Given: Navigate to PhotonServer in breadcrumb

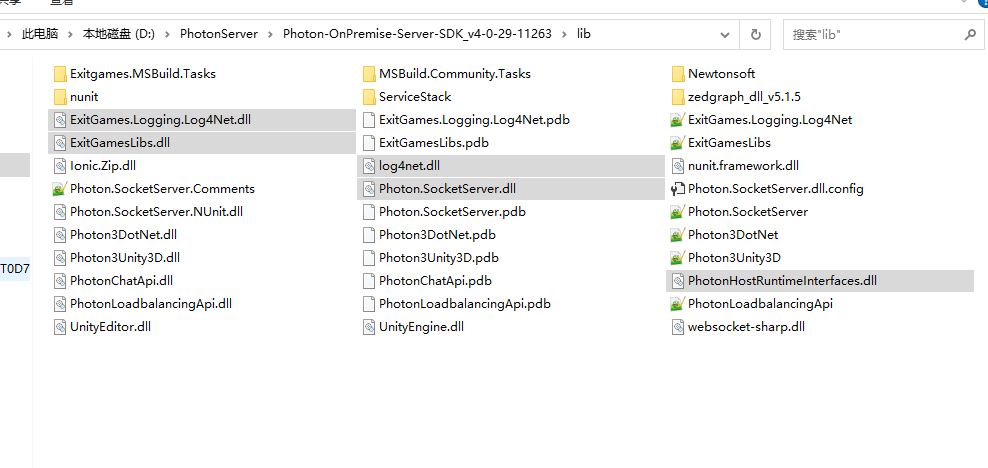Looking at the screenshot, I should tap(219, 35).
